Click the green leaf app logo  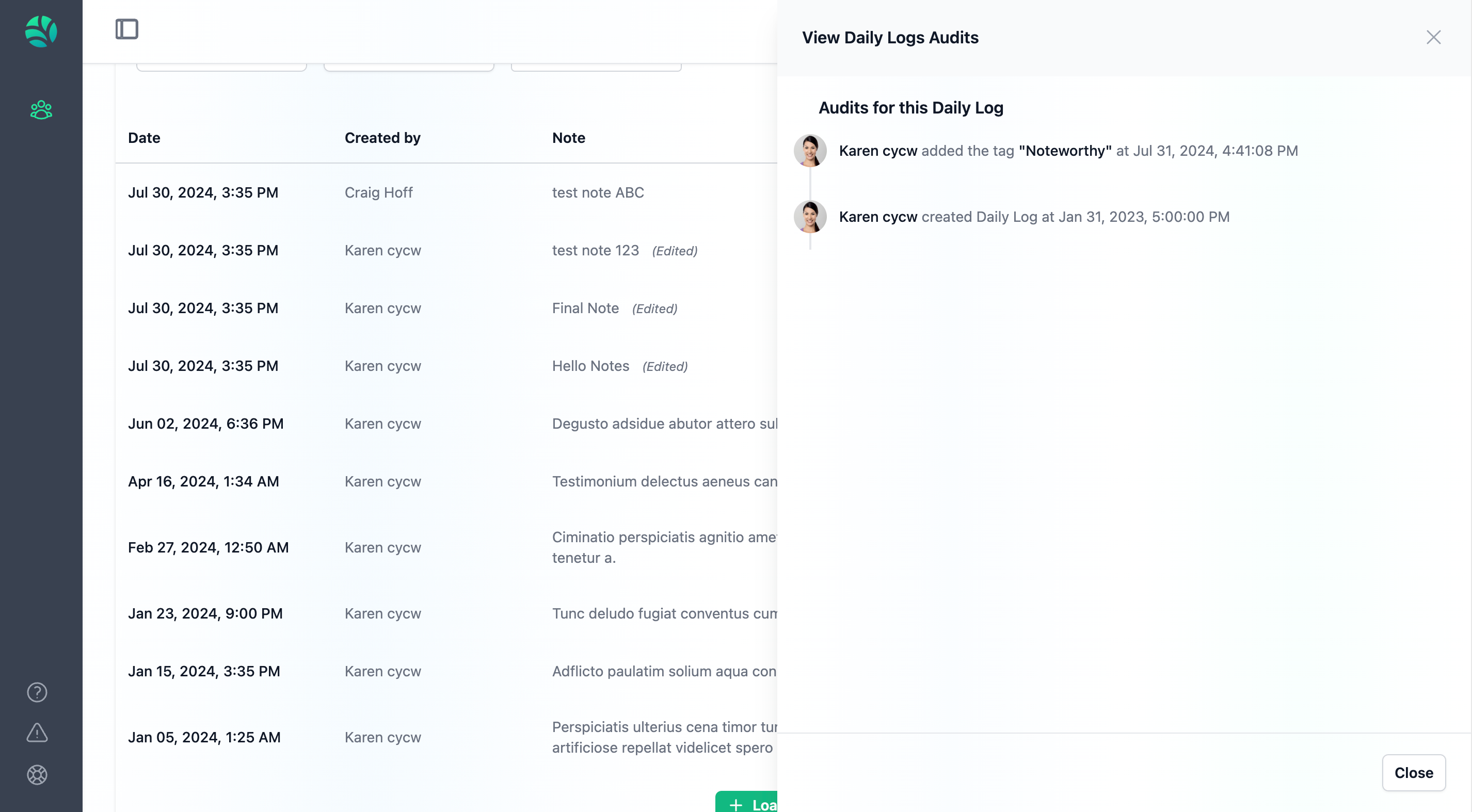[x=41, y=31]
